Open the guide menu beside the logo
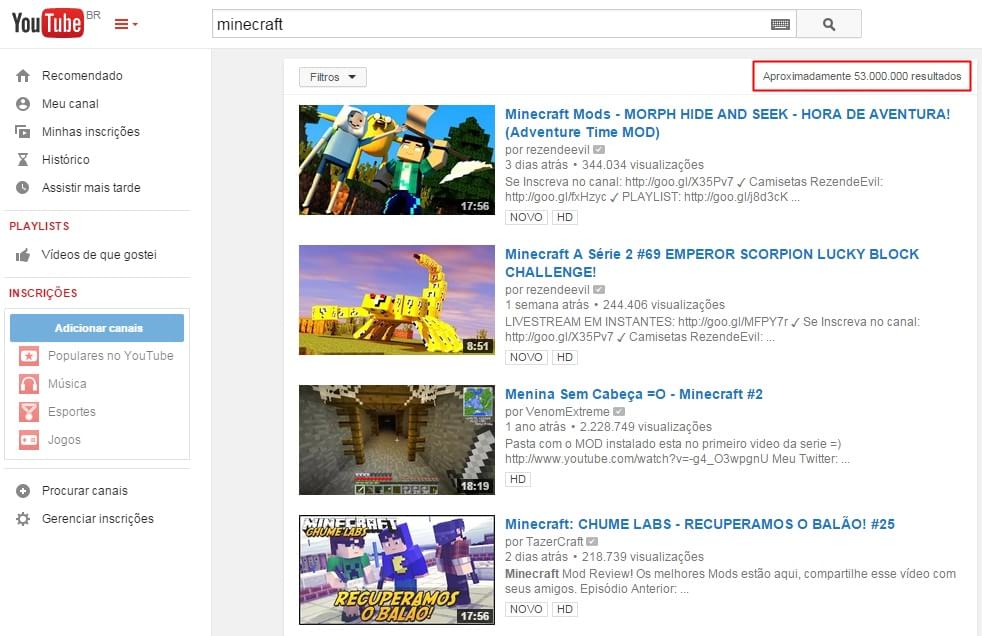This screenshot has height=636, width=982. [x=126, y=24]
